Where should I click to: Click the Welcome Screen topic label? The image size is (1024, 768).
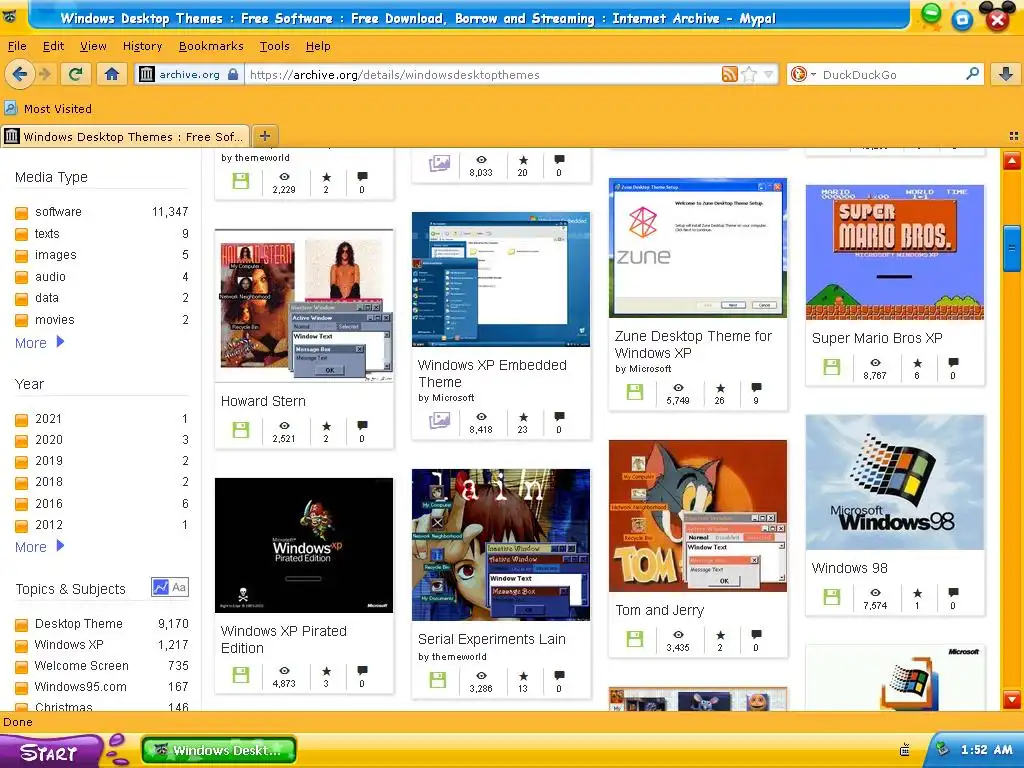pos(82,666)
